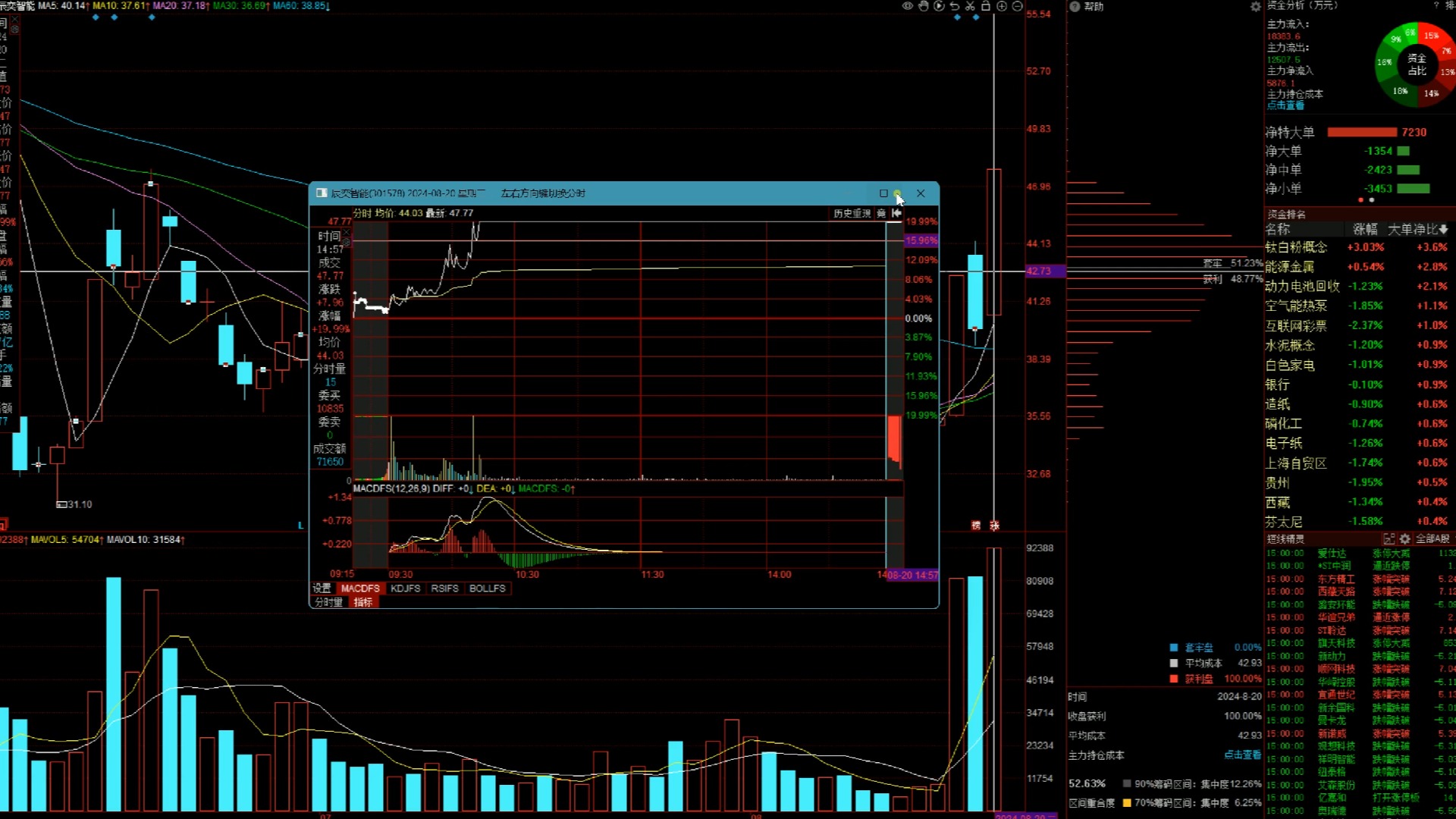Viewport: 1456px width, 819px height.
Task: Click the 涨幅 column header
Action: (x=1365, y=229)
